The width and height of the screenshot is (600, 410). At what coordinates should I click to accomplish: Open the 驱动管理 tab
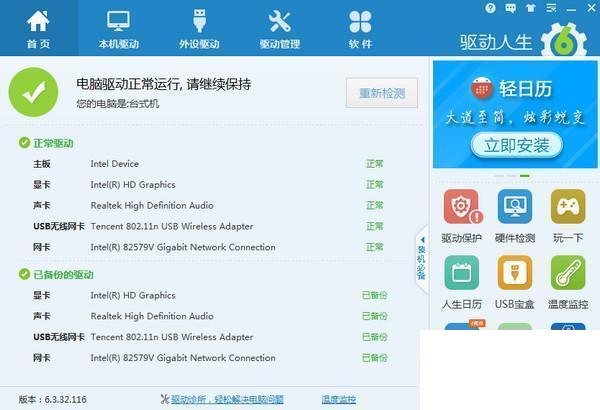[x=280, y=29]
